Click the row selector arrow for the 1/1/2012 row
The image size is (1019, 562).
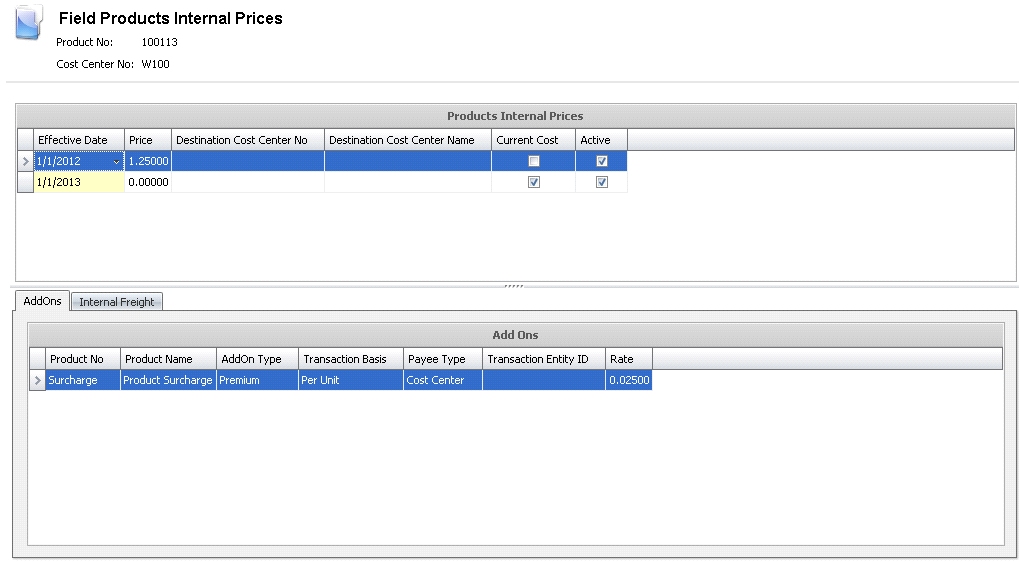(x=25, y=161)
